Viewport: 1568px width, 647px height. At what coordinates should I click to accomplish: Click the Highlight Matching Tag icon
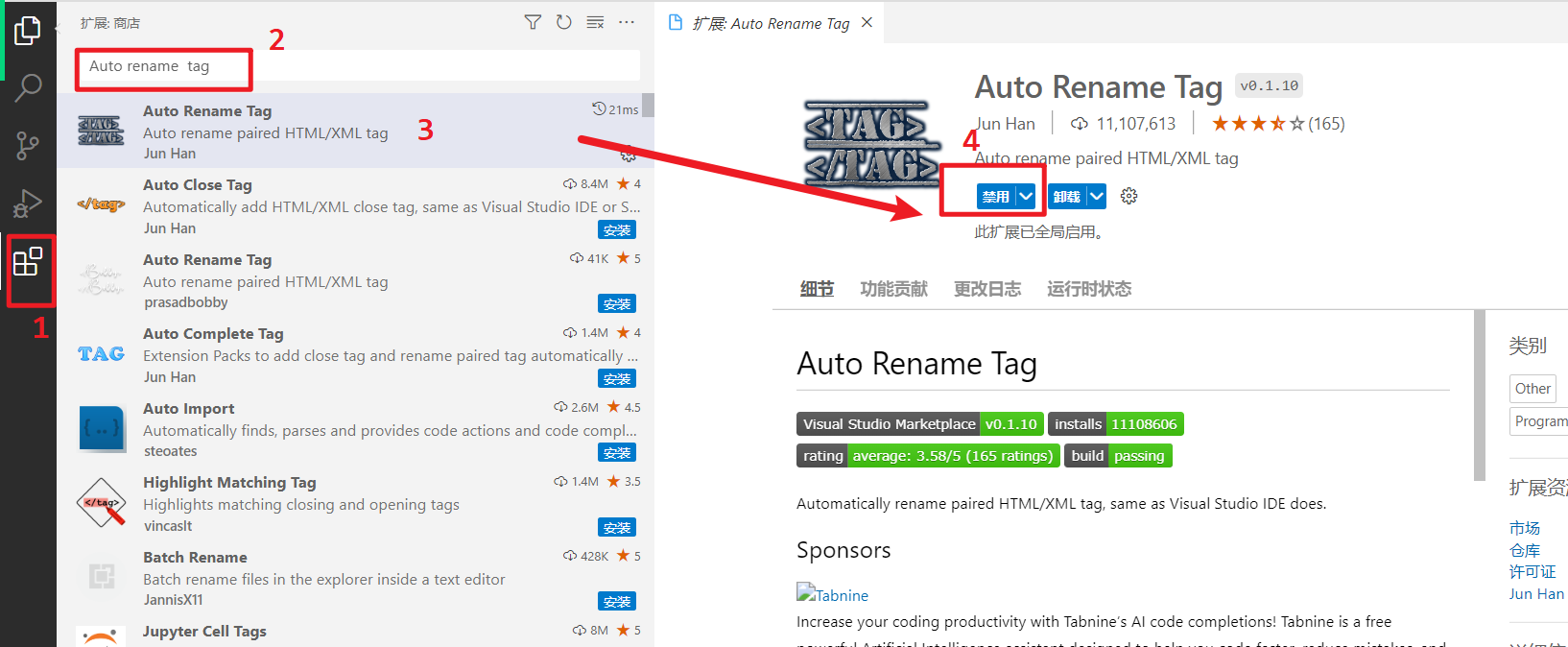(102, 502)
